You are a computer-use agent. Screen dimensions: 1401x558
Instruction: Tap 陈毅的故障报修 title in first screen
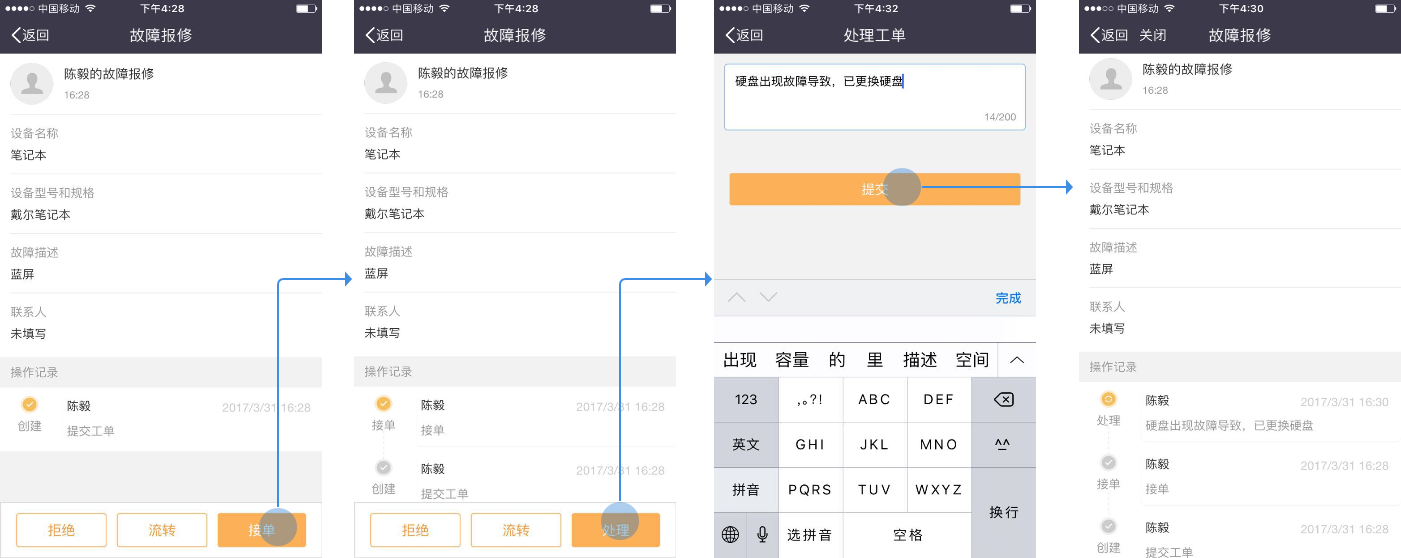pos(109,74)
